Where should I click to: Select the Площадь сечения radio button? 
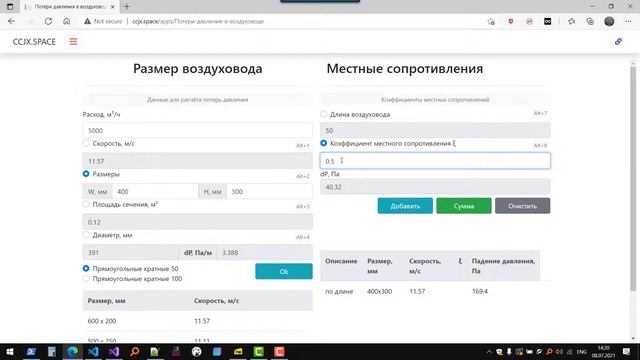pyautogui.click(x=86, y=204)
